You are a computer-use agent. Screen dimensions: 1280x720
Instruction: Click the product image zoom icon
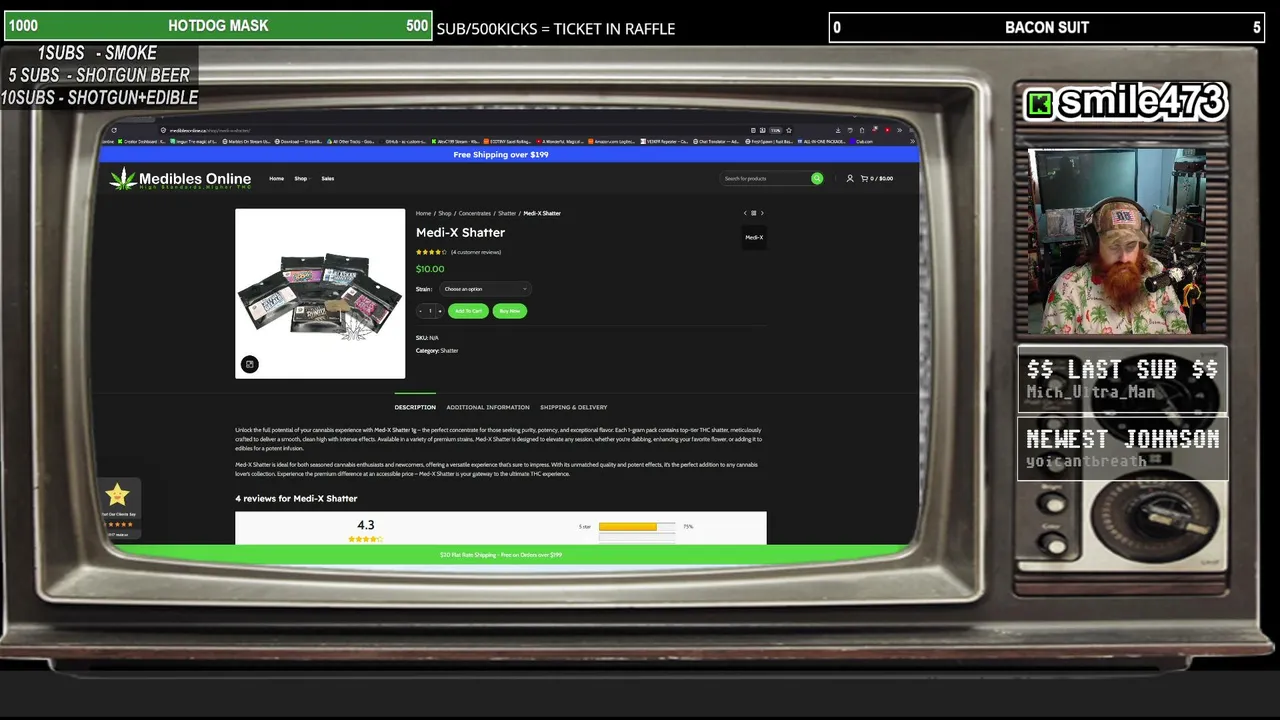point(250,364)
